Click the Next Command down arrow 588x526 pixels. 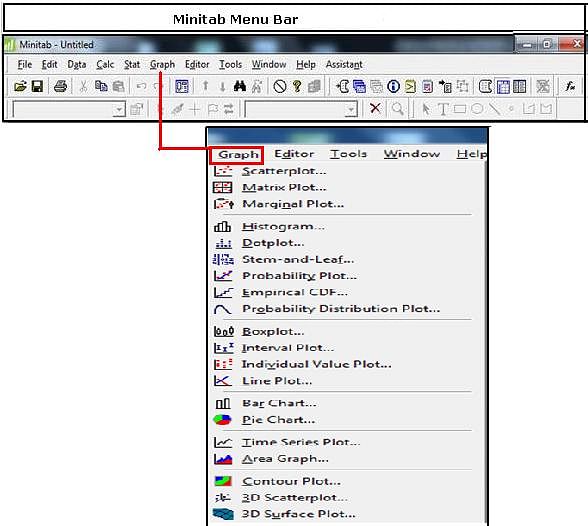pos(222,87)
